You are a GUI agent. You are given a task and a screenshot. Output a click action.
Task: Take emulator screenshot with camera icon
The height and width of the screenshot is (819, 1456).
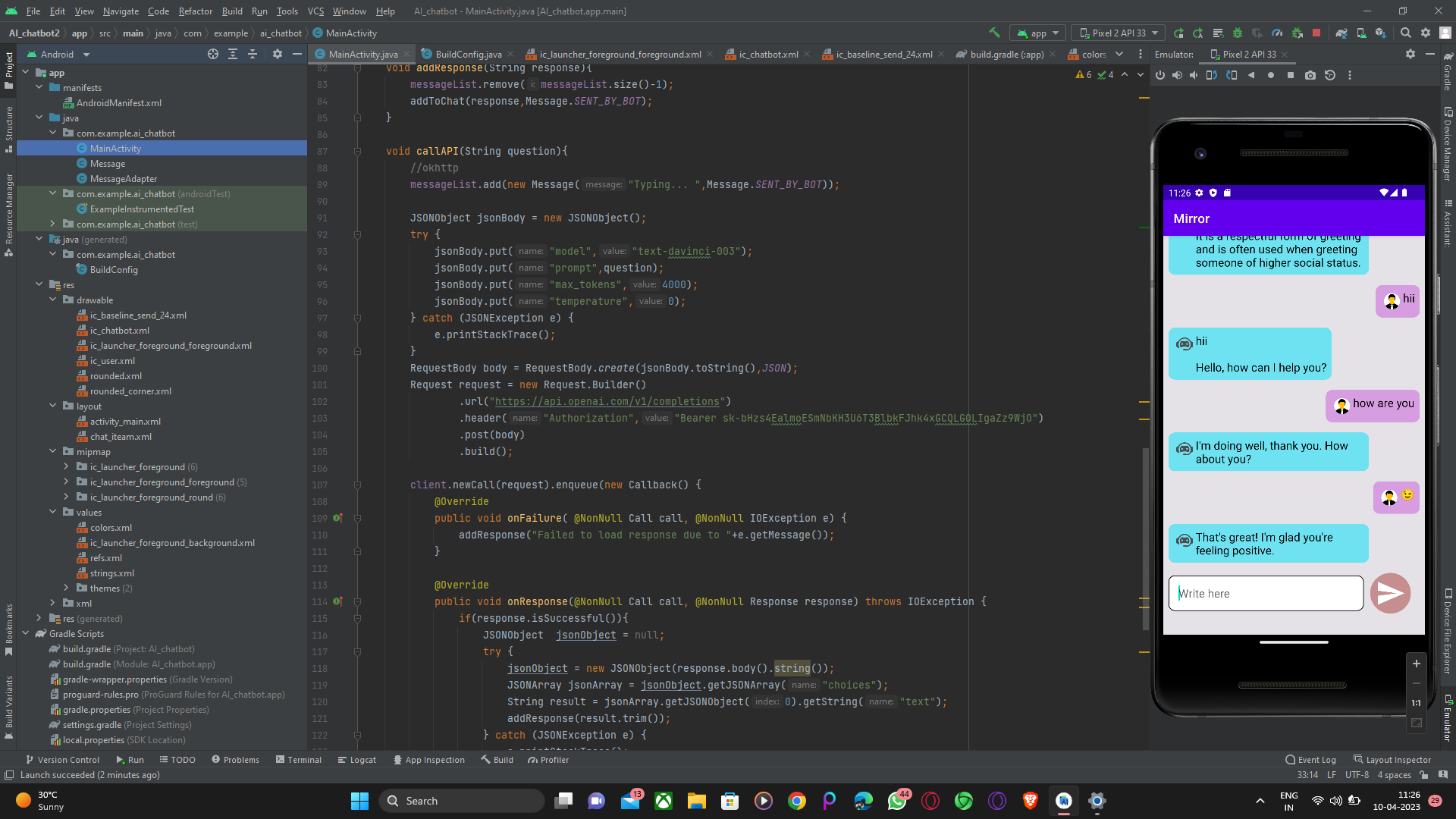1310,75
